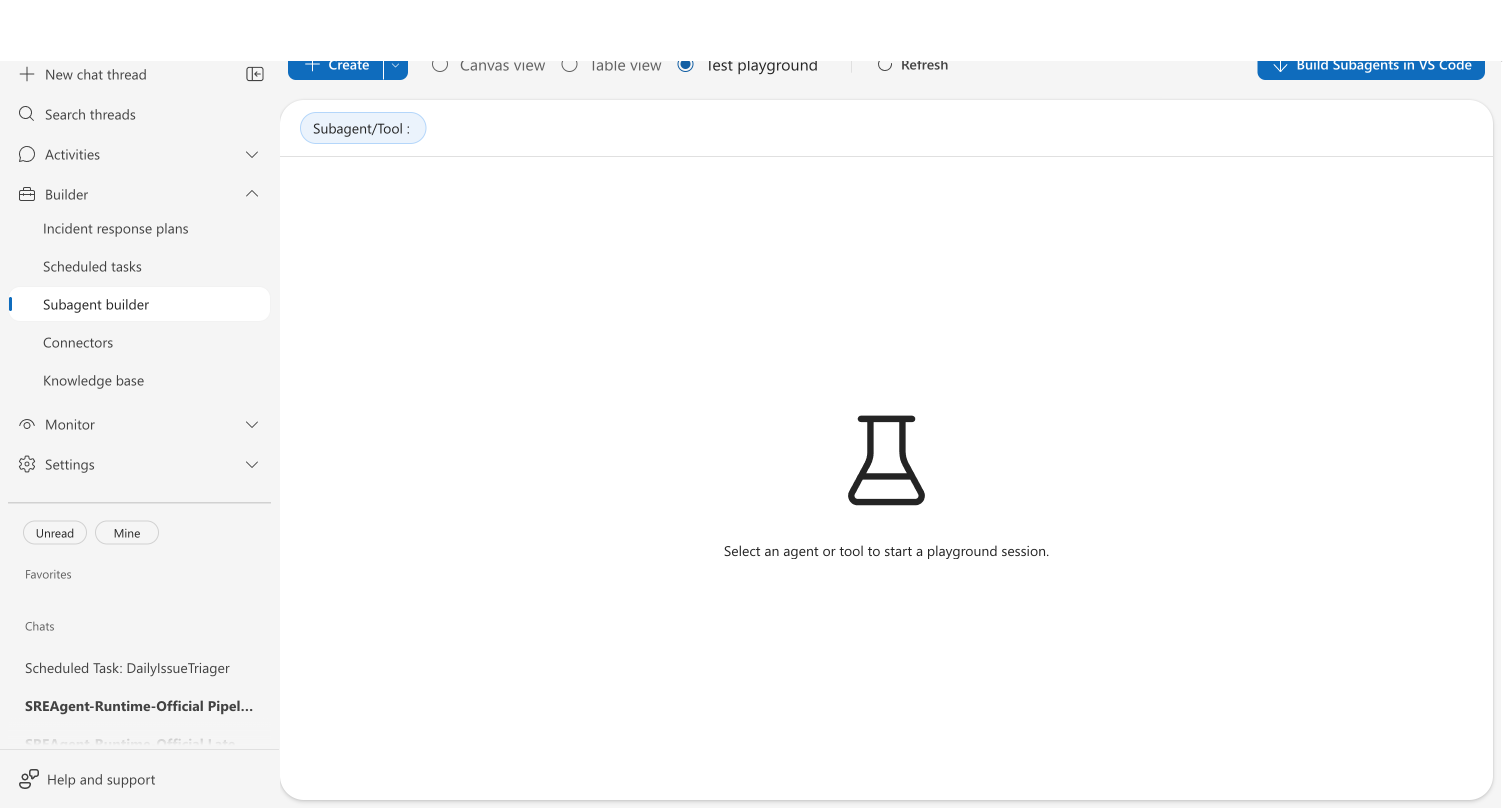Expand the Settings section chevron
The width and height of the screenshot is (1504, 808).
click(252, 464)
